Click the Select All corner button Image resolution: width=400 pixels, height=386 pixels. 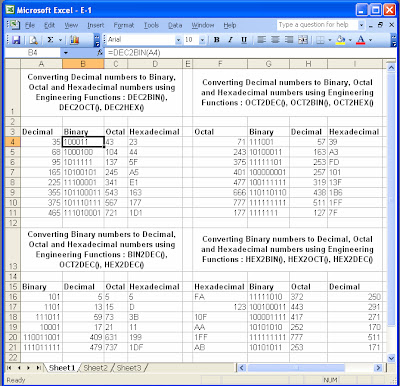click(13, 64)
